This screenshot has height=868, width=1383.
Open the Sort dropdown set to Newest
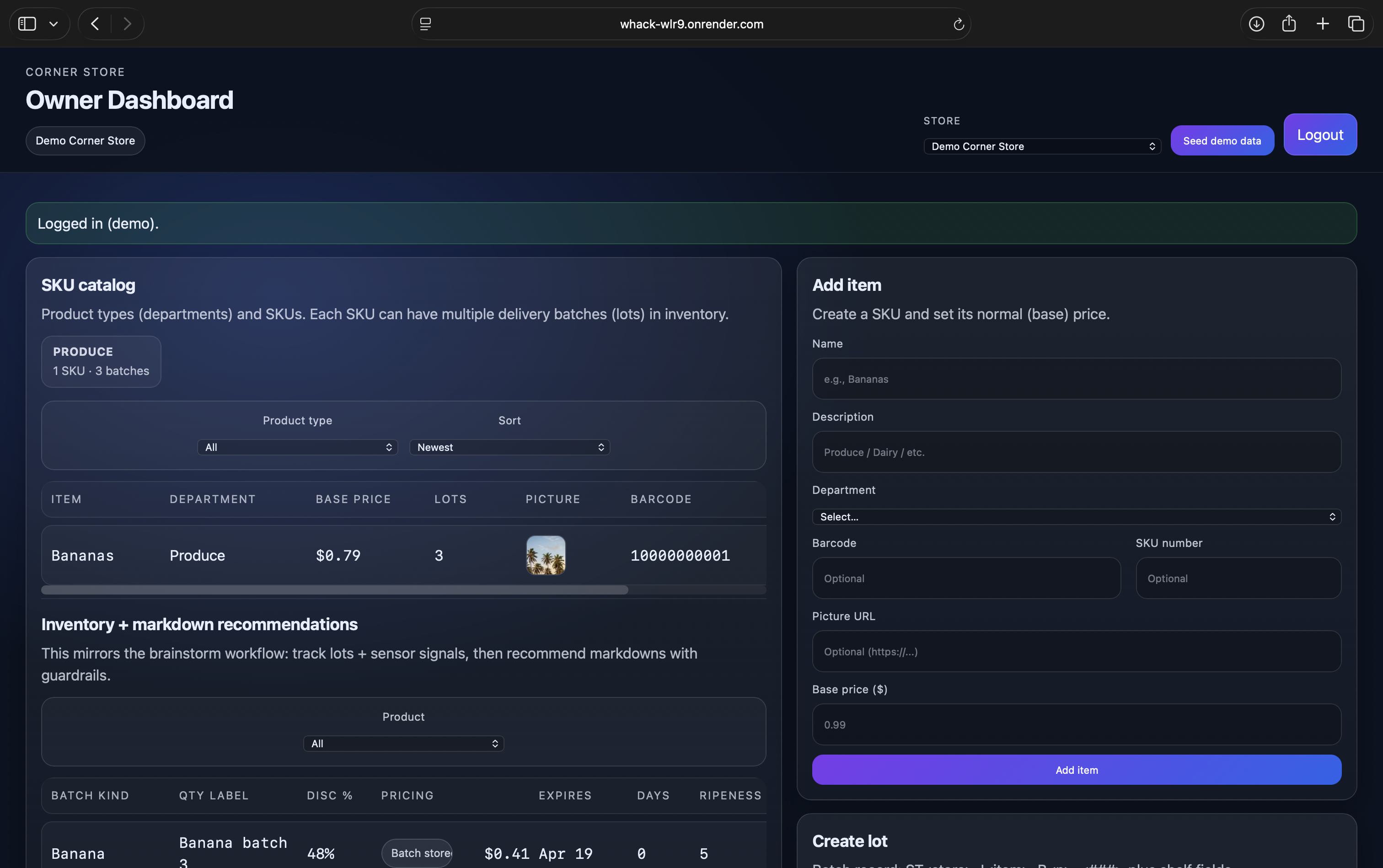click(509, 447)
